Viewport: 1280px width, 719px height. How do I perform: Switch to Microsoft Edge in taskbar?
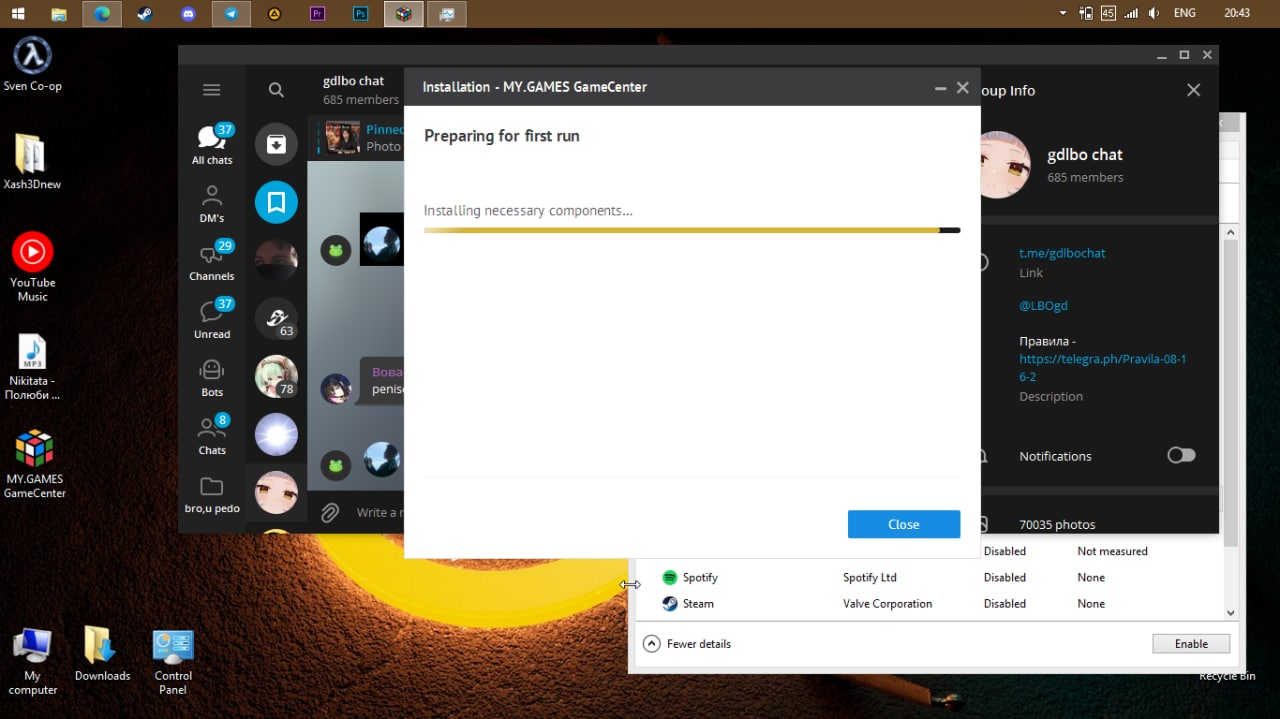click(102, 14)
